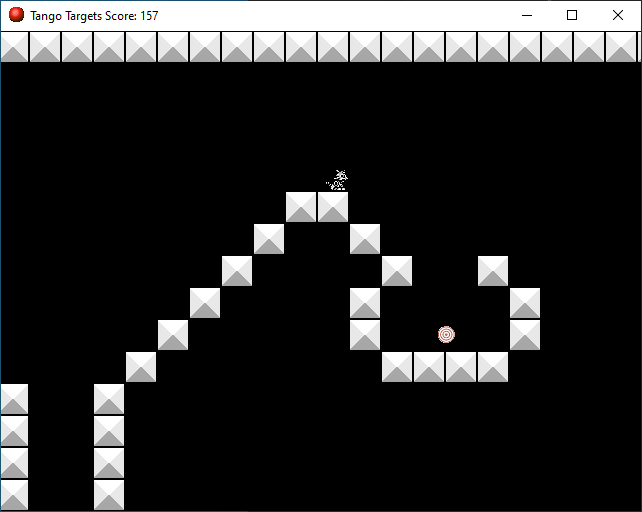Close the Tango Targets window
The width and height of the screenshot is (642, 512).
click(618, 16)
